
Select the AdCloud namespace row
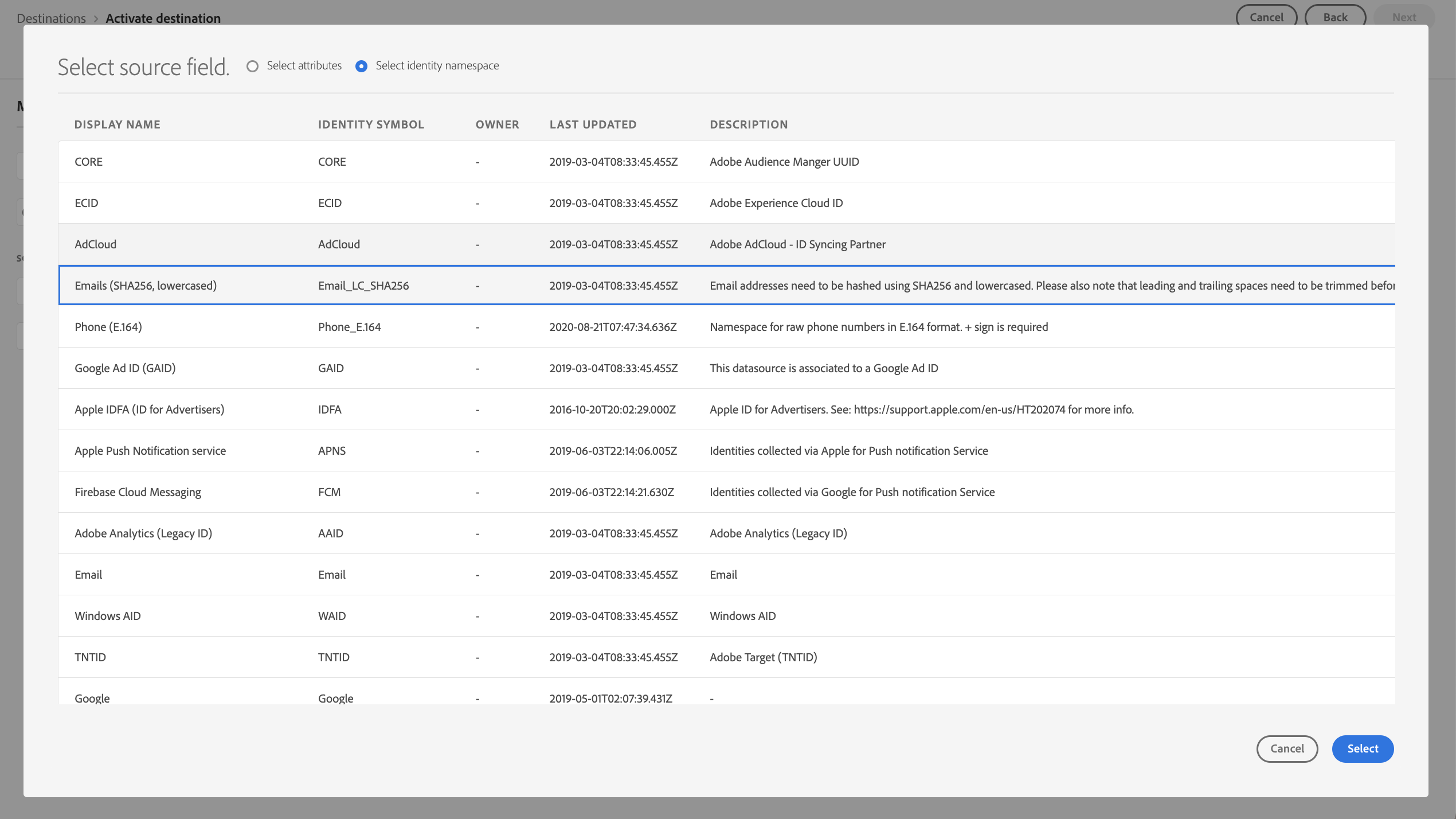pyautogui.click(x=726, y=244)
